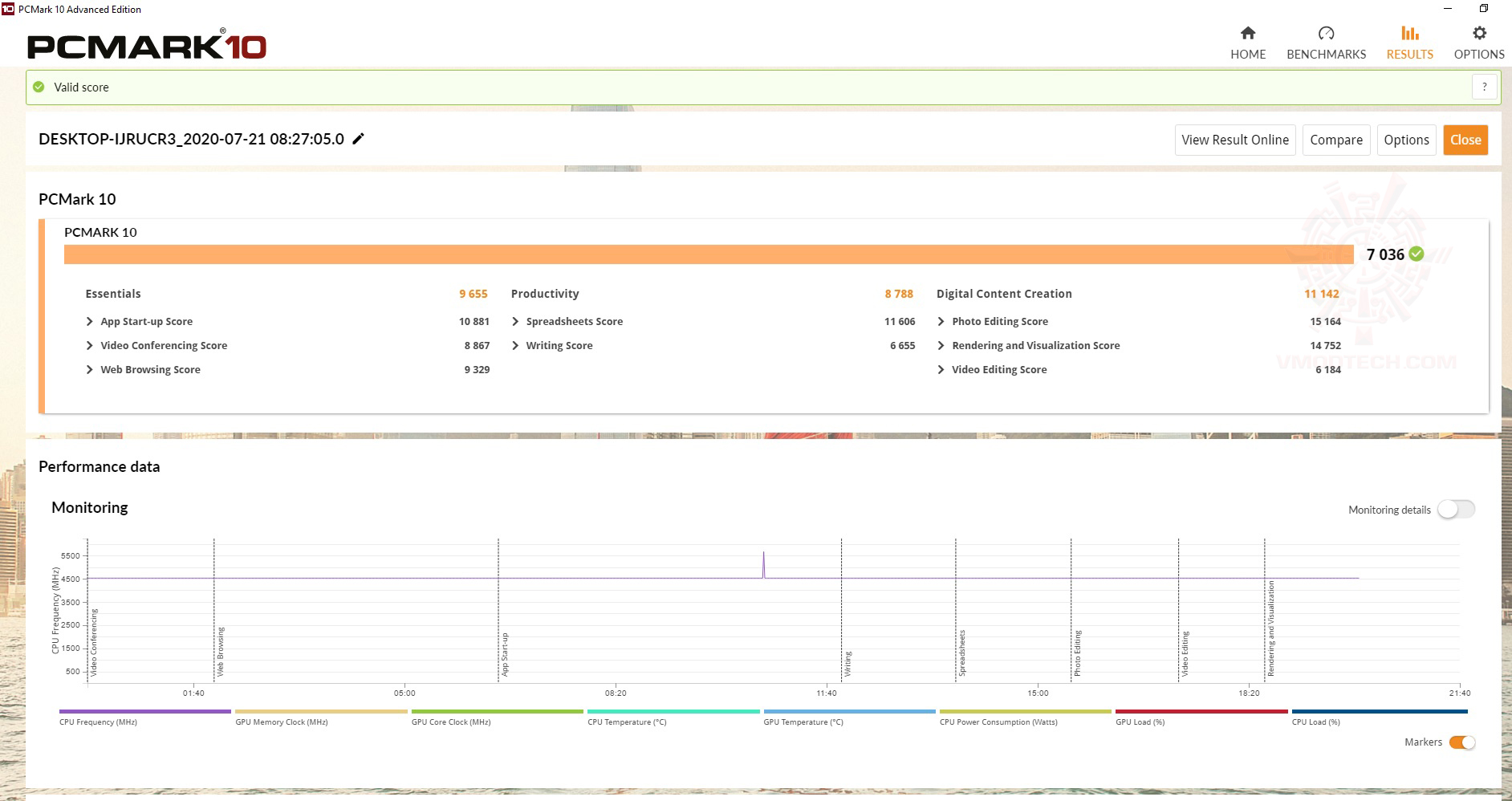Enable the Monitoring details toggle
Viewport: 1512px width, 801px height.
pos(1456,510)
